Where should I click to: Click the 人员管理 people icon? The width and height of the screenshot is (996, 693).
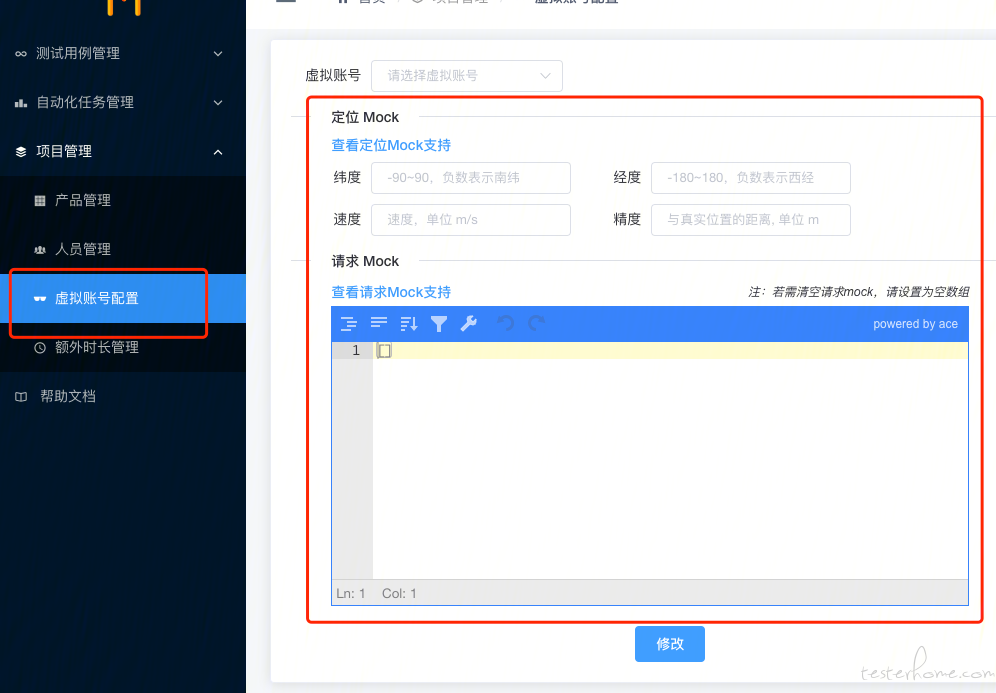coord(40,250)
